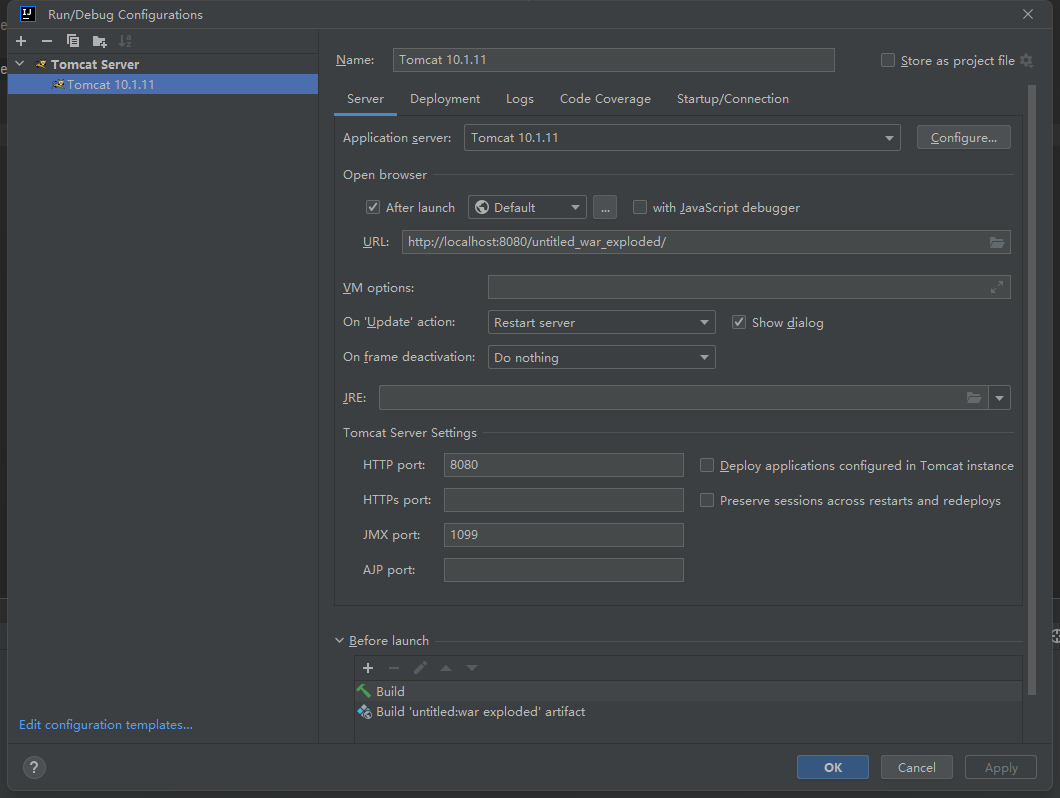
Task: Switch to the Deployment tab
Action: pos(445,99)
